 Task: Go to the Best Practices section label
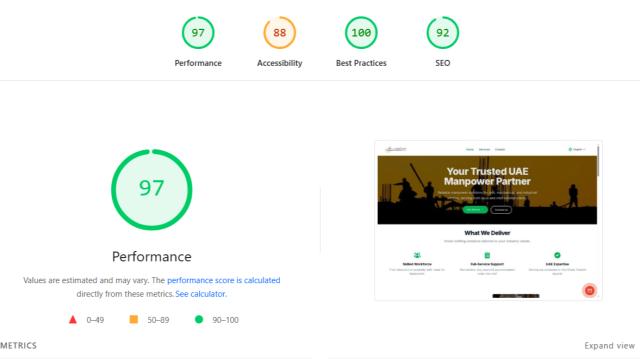click(361, 63)
